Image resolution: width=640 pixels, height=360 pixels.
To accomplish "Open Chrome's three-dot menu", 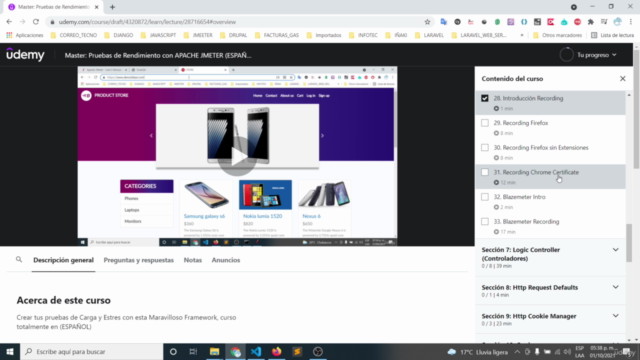I will 631,22.
